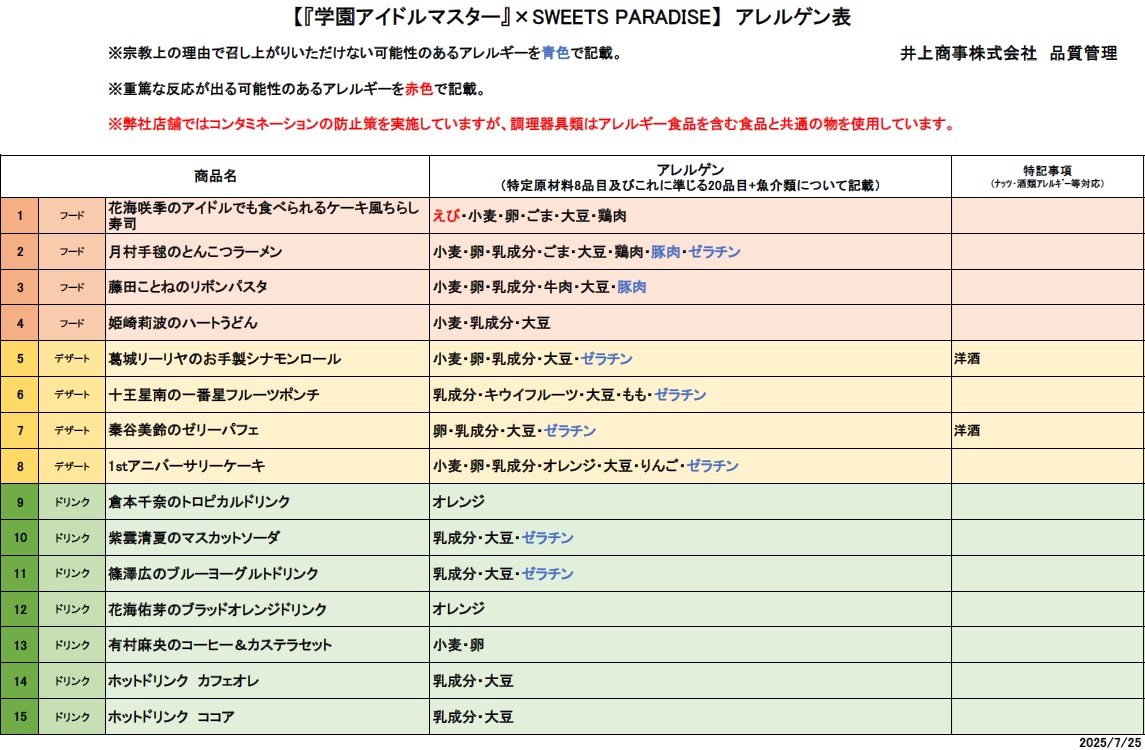Click 洋酒 note in the シナモンロール row
Viewport: 1145px width, 750px height.
pos(967,359)
